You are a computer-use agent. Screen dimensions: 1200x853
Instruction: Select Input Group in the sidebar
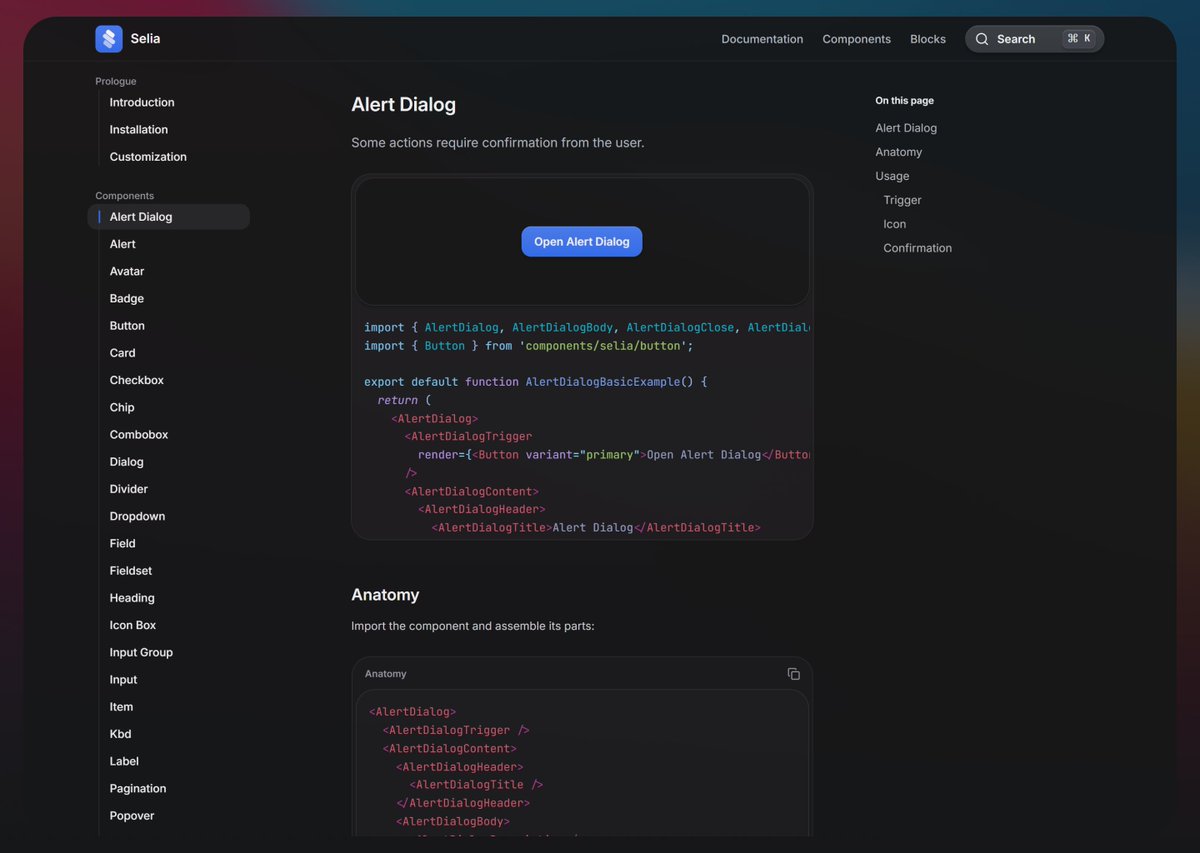pos(141,652)
